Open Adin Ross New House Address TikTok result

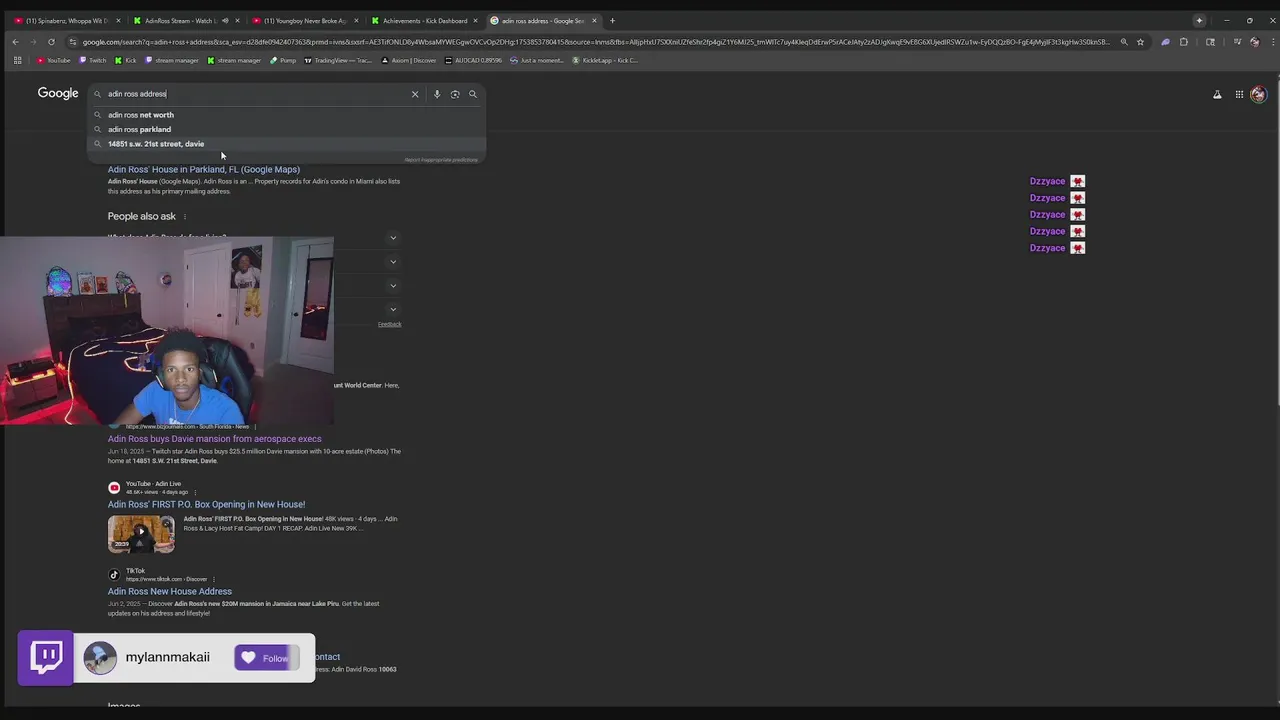click(170, 591)
